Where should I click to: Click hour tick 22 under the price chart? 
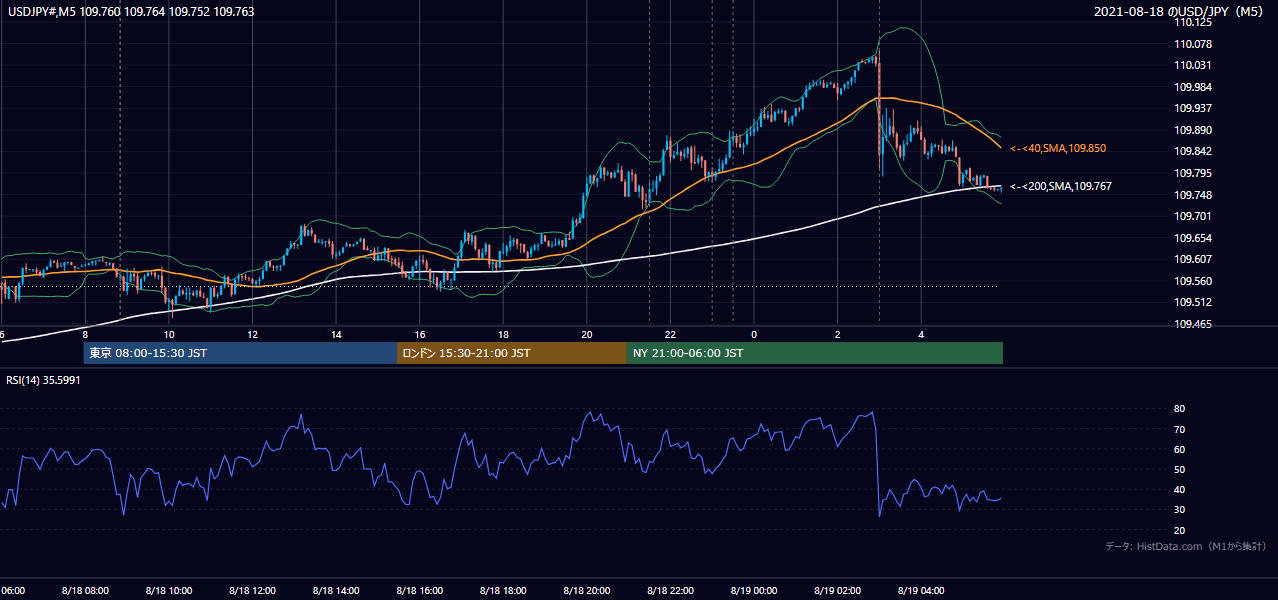pos(671,334)
